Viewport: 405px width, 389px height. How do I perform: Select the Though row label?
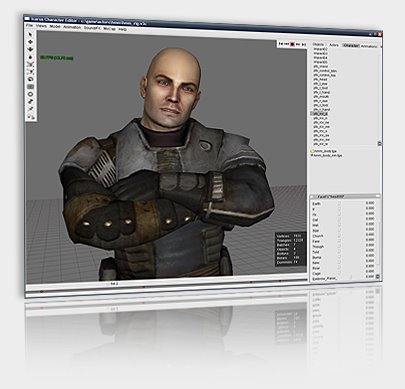click(318, 247)
